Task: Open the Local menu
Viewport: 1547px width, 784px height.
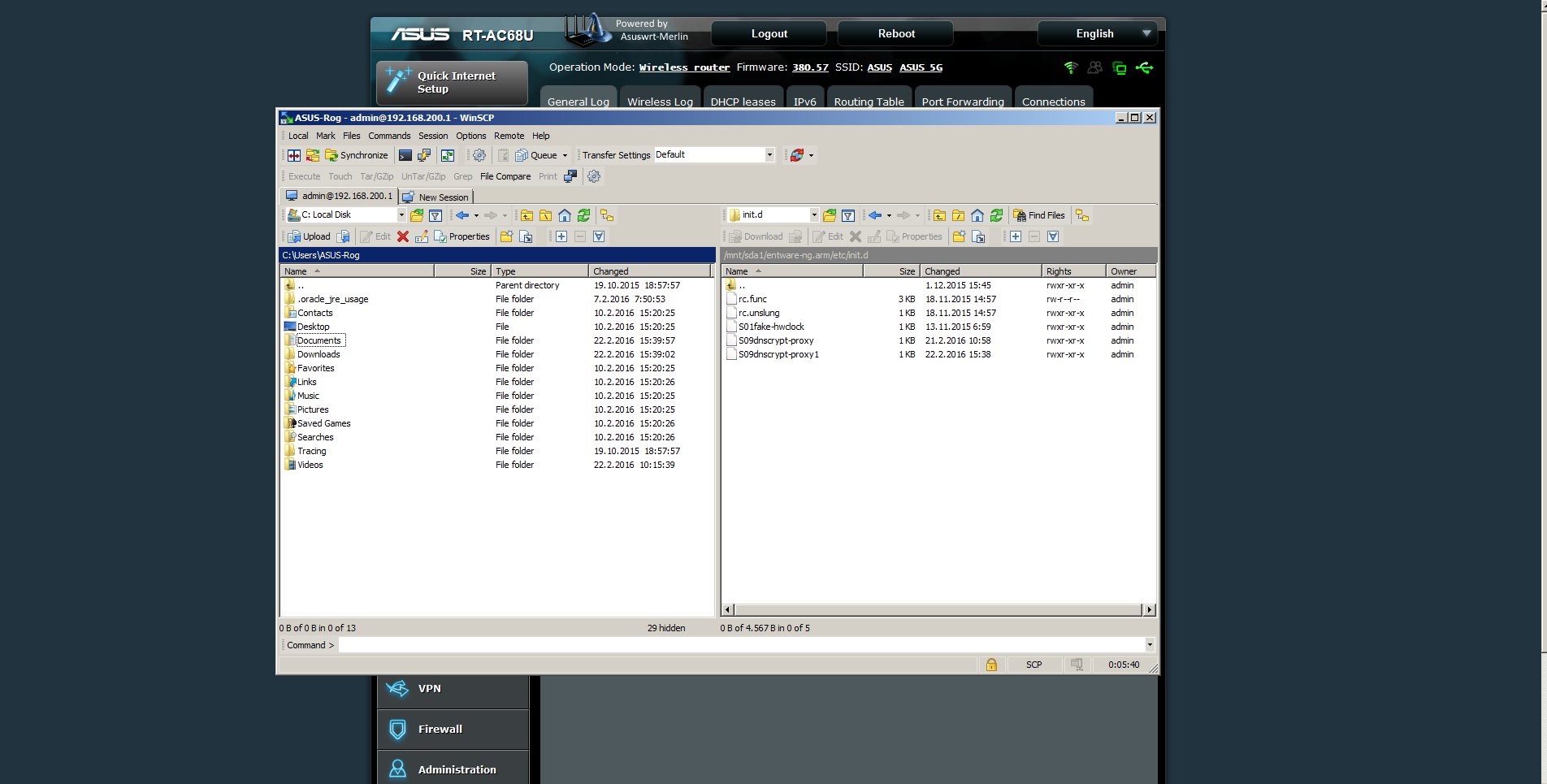Action: pos(298,136)
